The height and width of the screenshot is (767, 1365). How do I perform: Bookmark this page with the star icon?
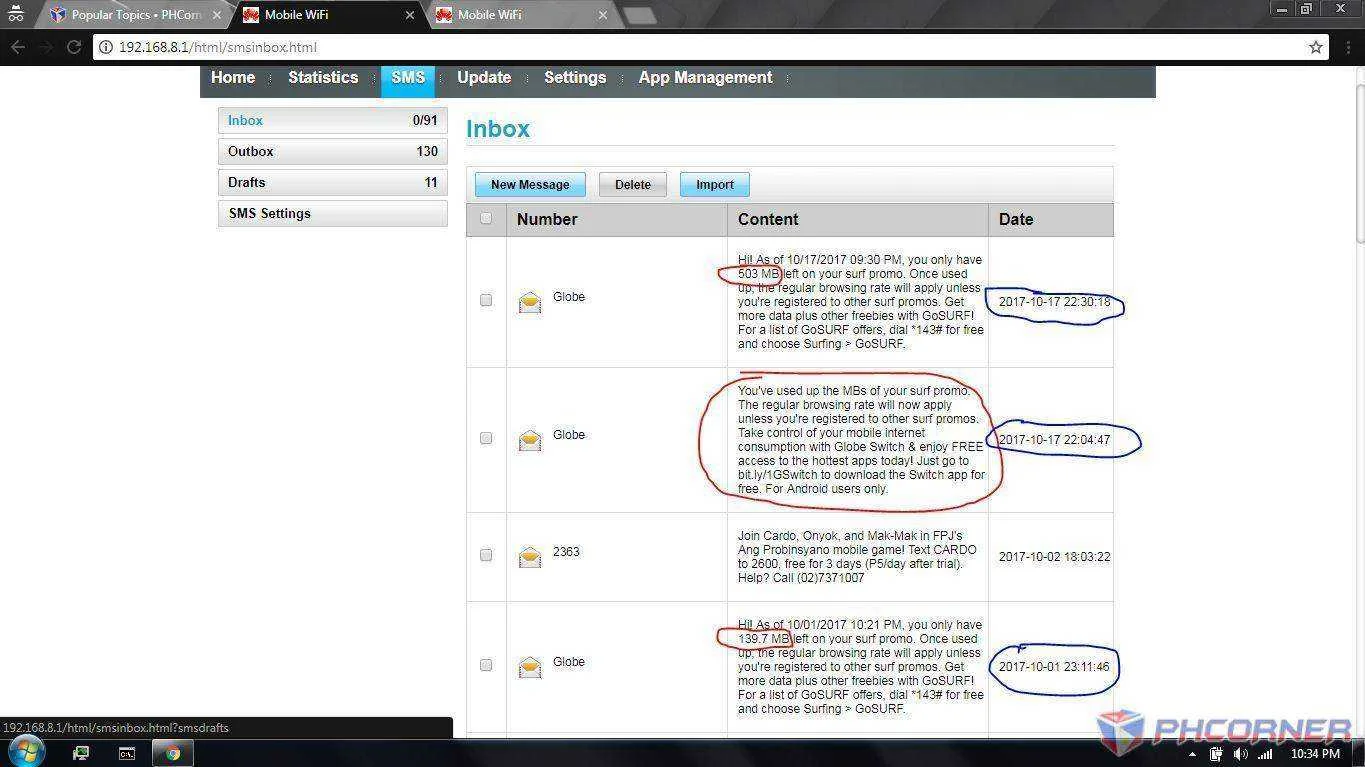[x=1316, y=47]
